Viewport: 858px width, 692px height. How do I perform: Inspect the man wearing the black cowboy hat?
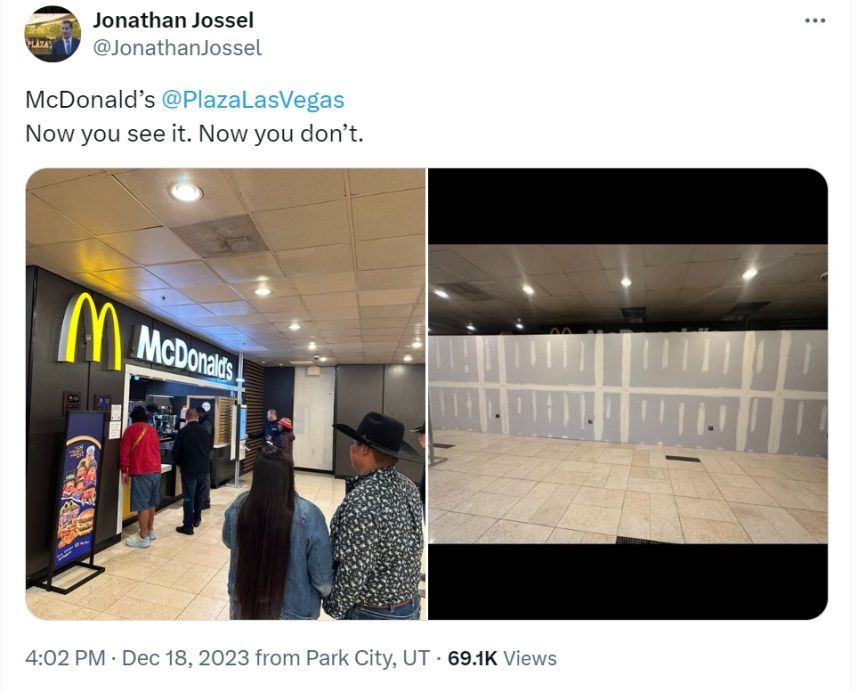(377, 516)
